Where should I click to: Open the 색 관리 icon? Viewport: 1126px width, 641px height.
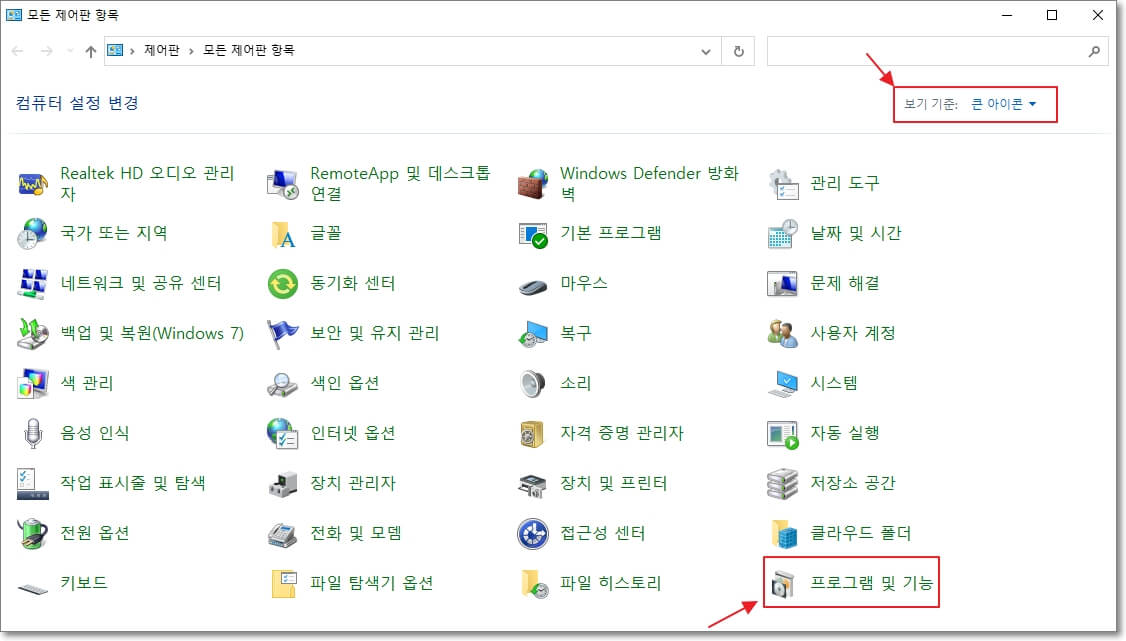[x=33, y=383]
